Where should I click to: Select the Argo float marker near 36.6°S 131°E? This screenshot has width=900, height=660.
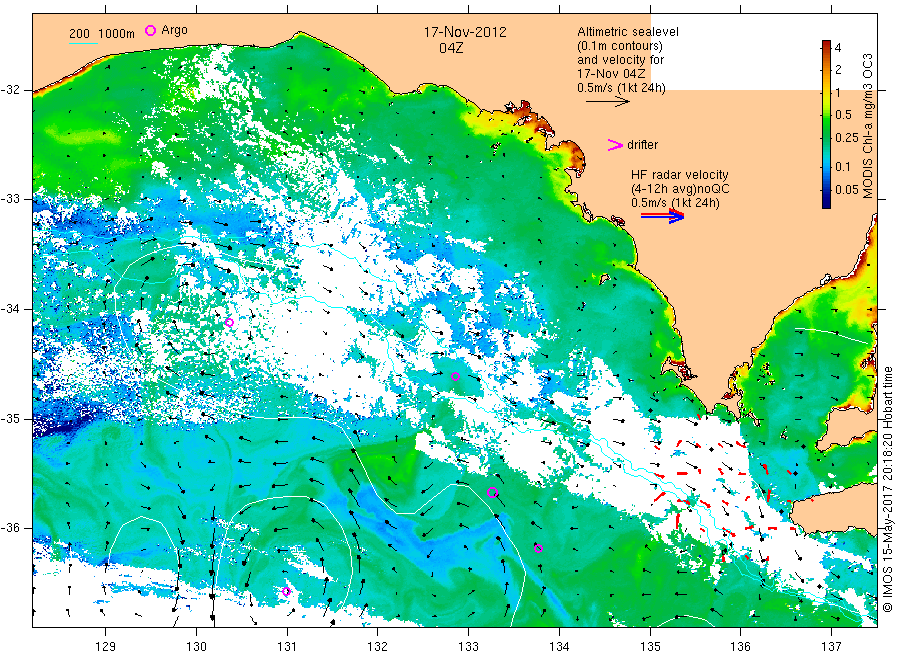click(x=286, y=591)
